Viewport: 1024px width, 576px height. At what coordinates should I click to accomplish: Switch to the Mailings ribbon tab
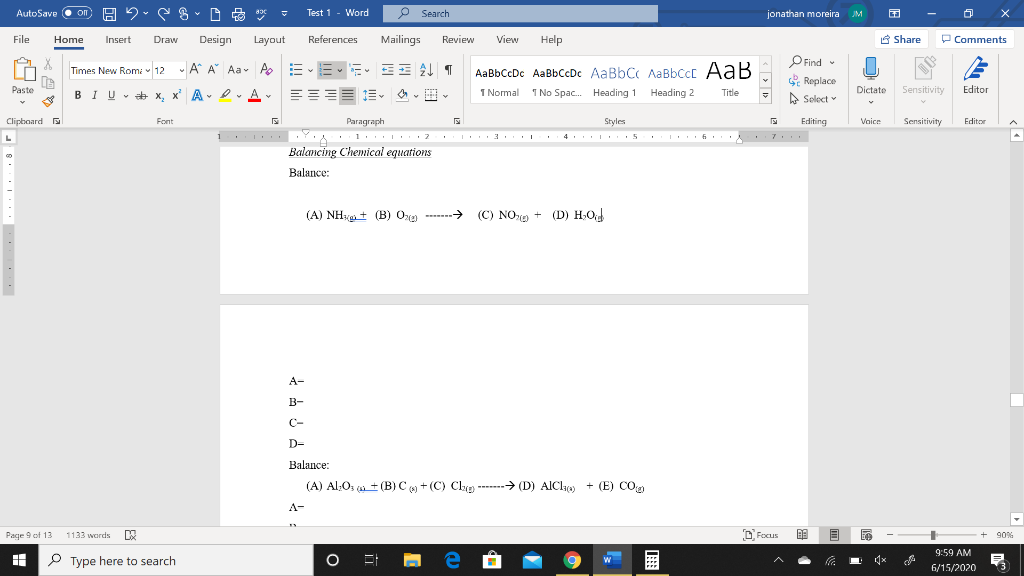400,40
